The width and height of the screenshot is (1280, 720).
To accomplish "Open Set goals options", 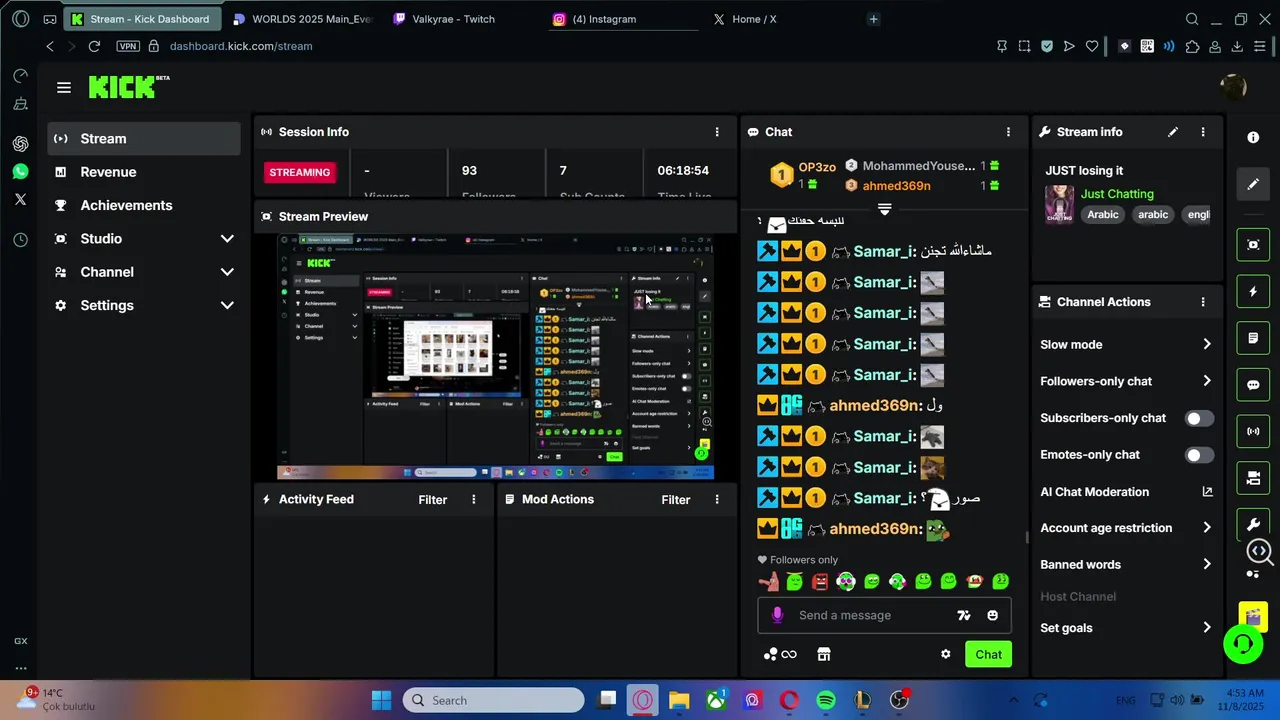I will click(1126, 628).
